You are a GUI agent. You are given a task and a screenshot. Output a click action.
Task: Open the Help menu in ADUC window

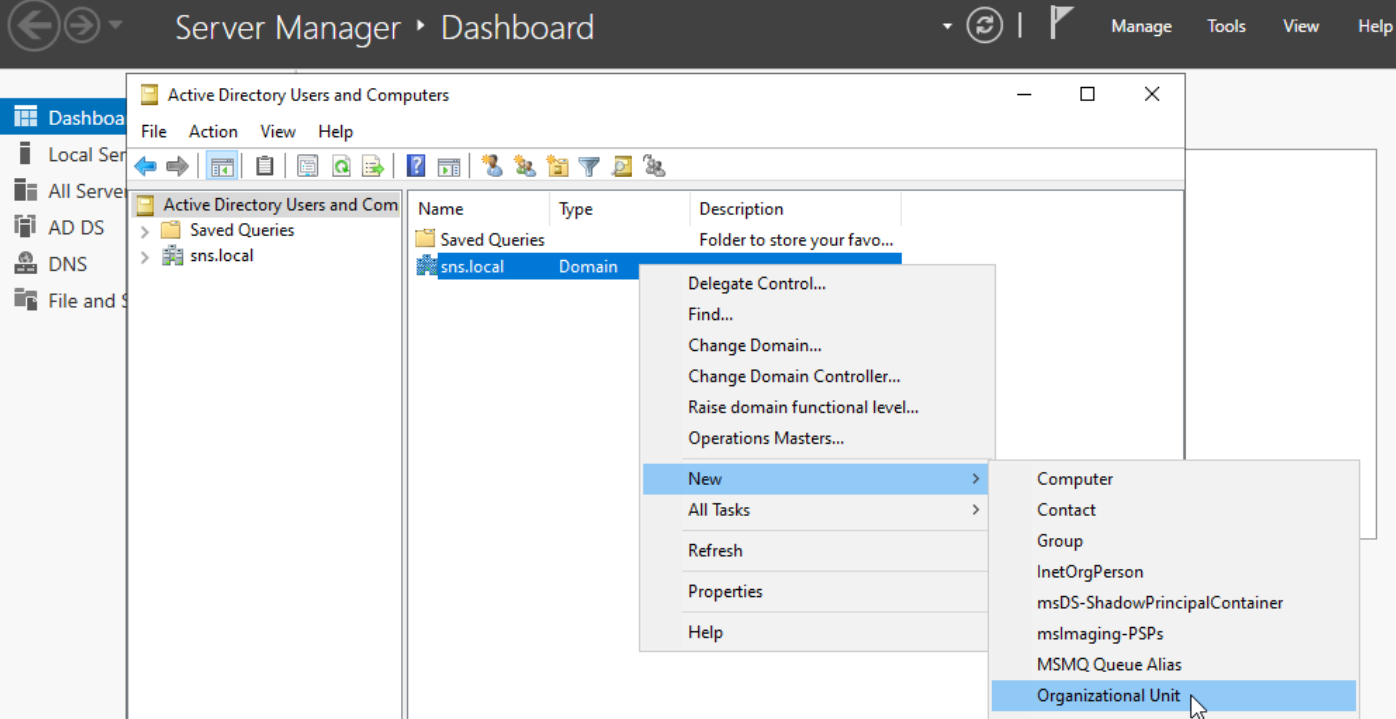coord(336,131)
